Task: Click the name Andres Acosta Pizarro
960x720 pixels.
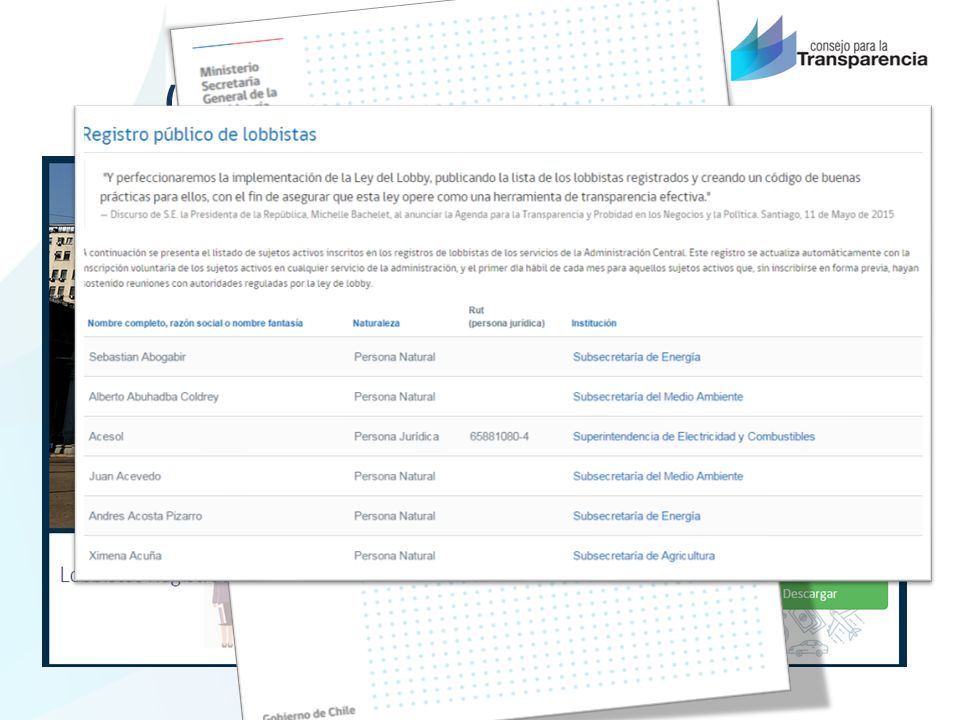Action: coord(145,516)
